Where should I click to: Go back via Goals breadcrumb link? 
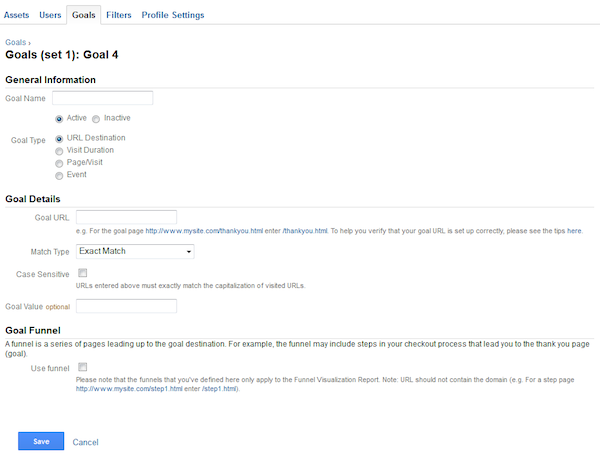pyautogui.click(x=16, y=42)
